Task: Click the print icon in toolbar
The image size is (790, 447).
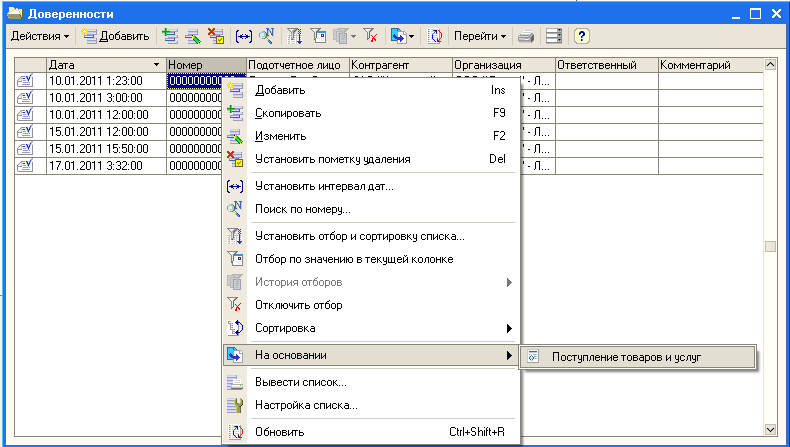Action: [526, 36]
